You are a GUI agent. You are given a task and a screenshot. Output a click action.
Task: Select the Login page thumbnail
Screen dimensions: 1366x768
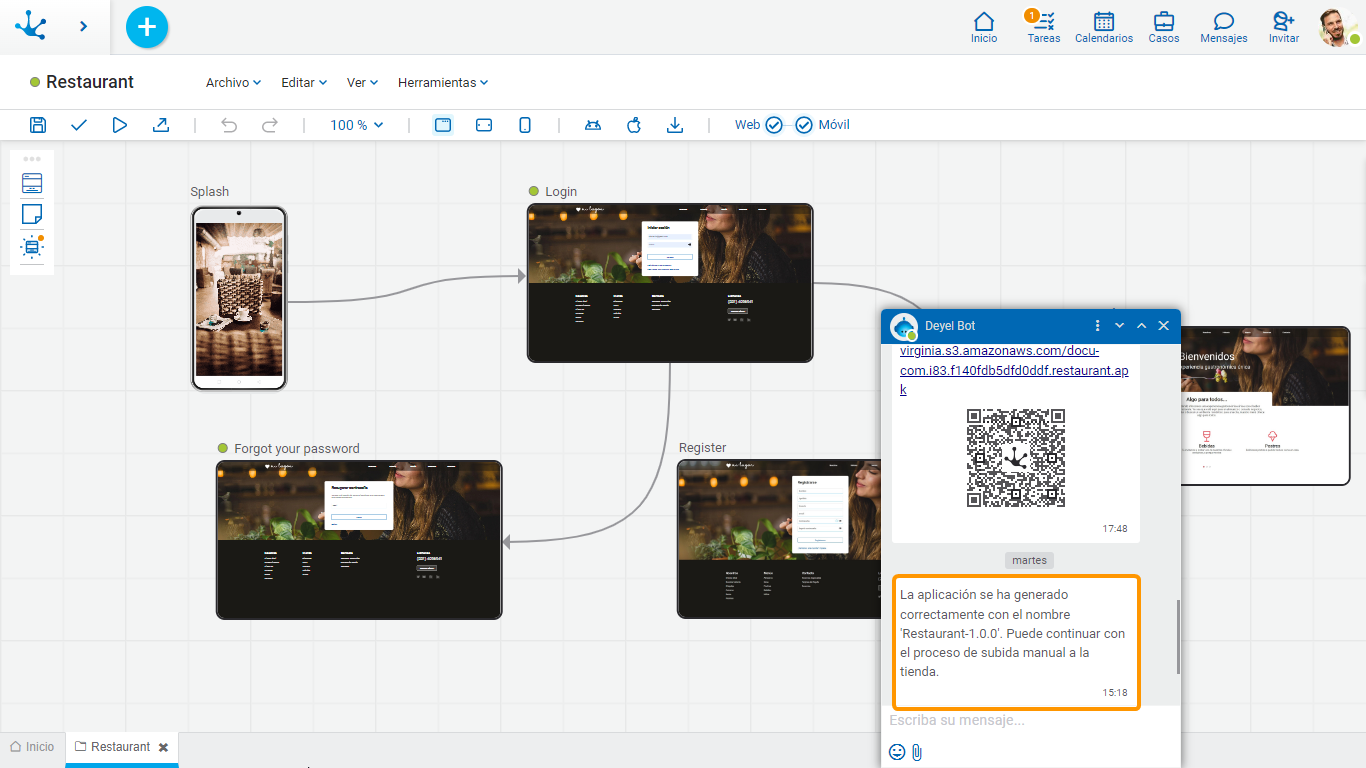pos(670,283)
